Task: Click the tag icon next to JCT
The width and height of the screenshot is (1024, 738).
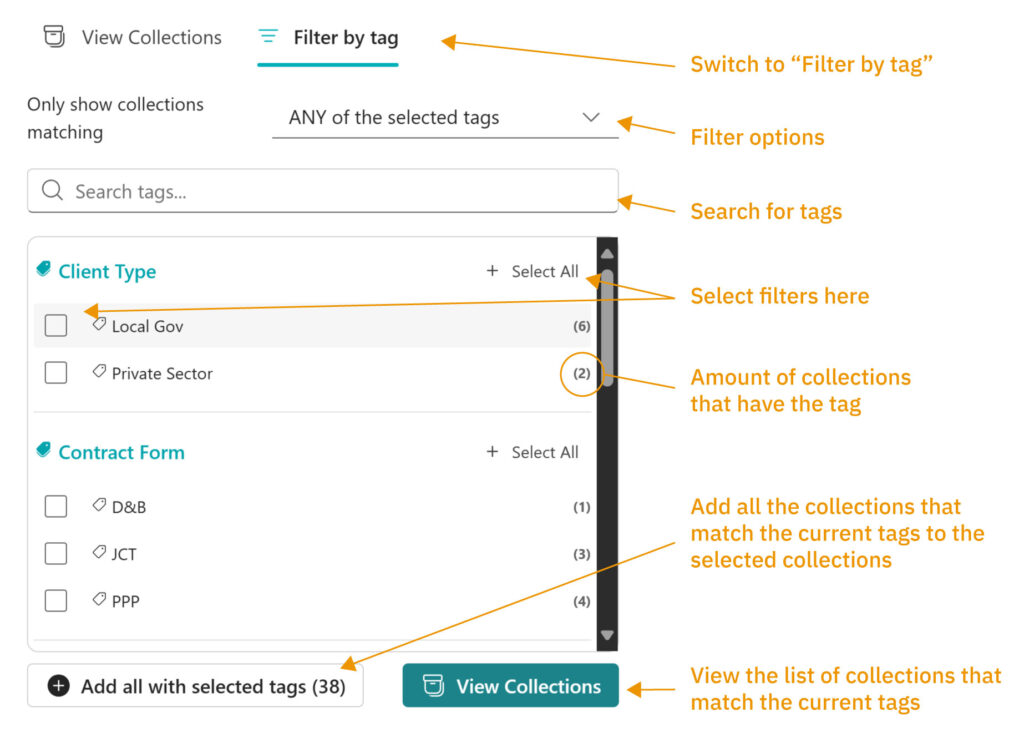Action: click(99, 553)
